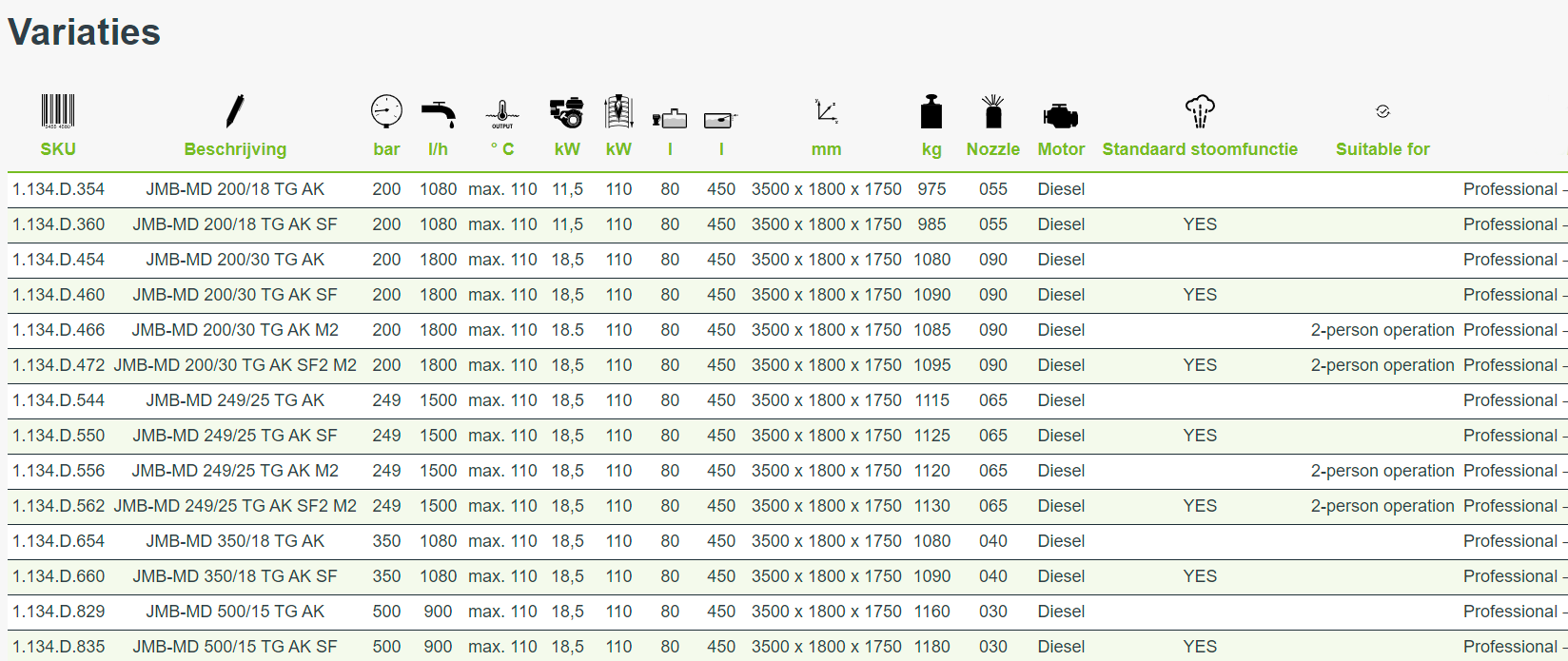Click the Motor column header
The height and width of the screenshot is (661, 1568).
click(x=1061, y=149)
